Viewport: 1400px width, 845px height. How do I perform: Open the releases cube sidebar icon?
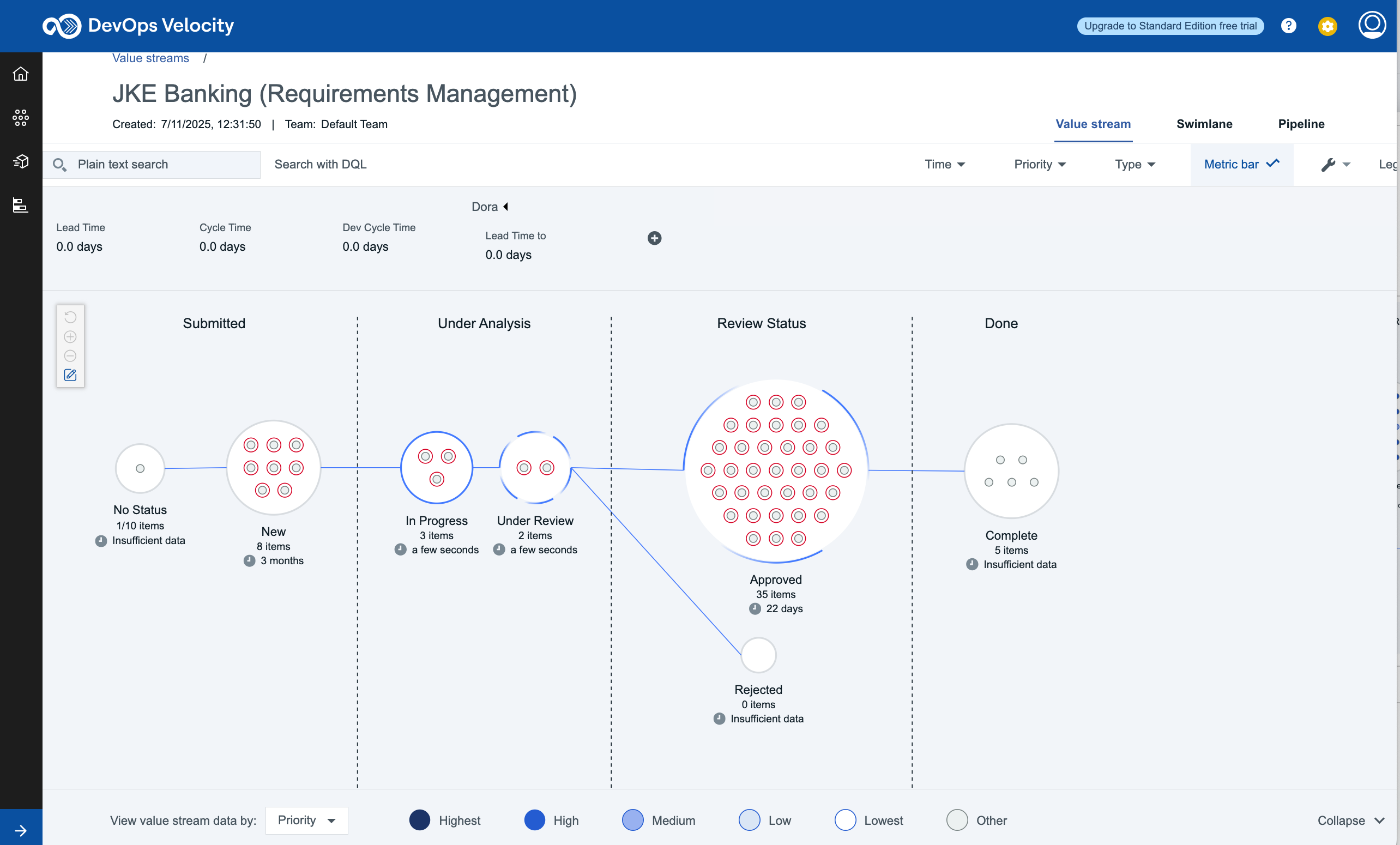click(x=21, y=161)
